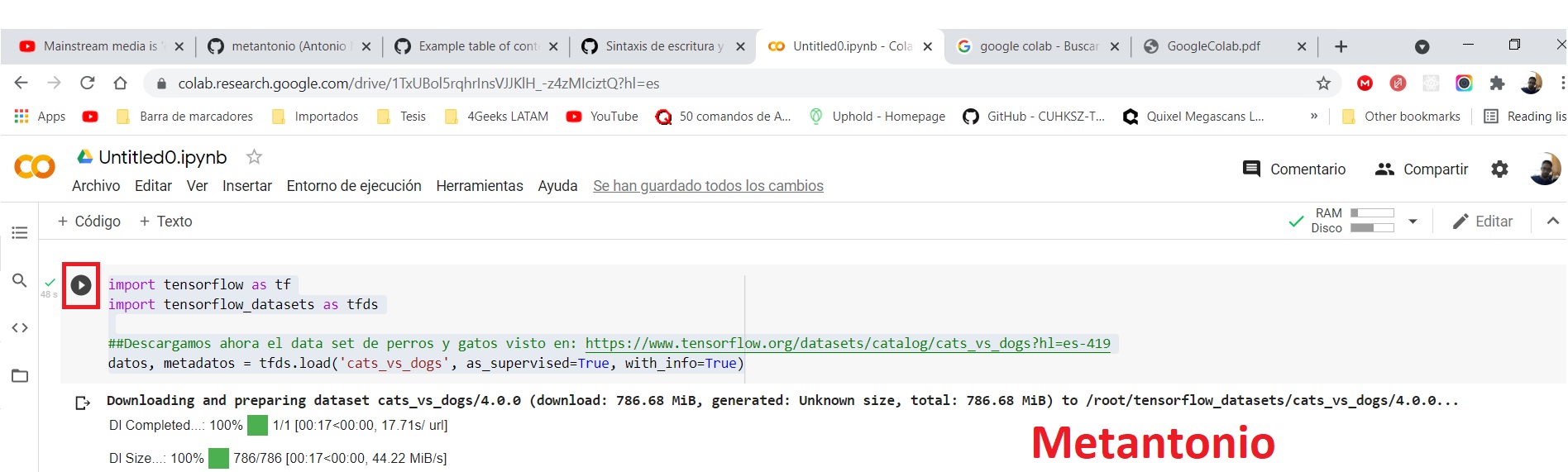Click the red M extension icon

1365,83
